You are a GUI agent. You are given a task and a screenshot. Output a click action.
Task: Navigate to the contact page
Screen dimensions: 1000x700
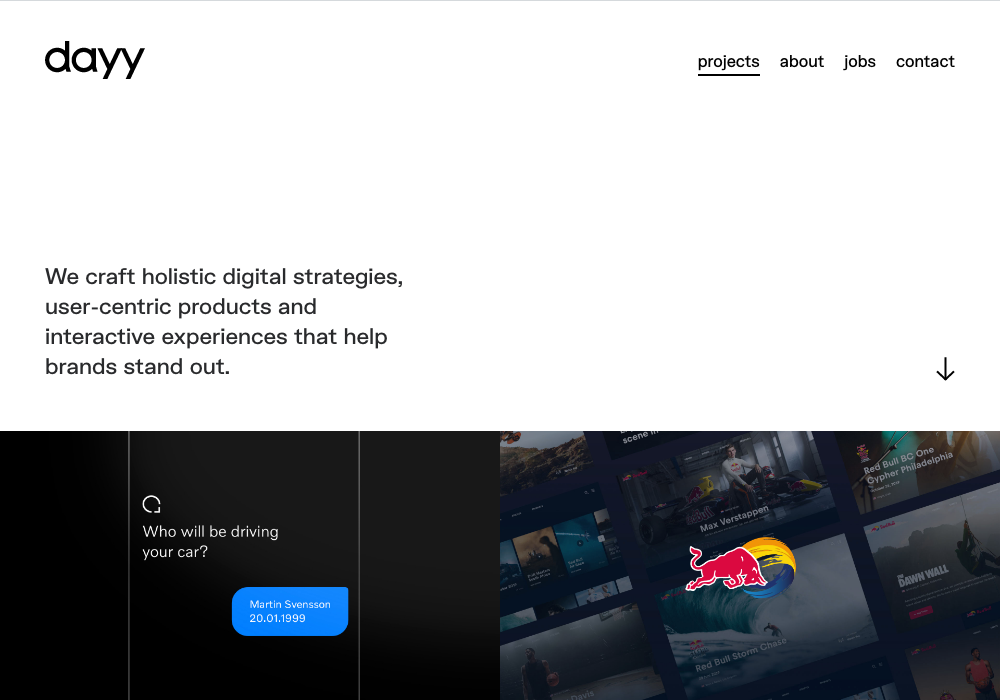[925, 62]
